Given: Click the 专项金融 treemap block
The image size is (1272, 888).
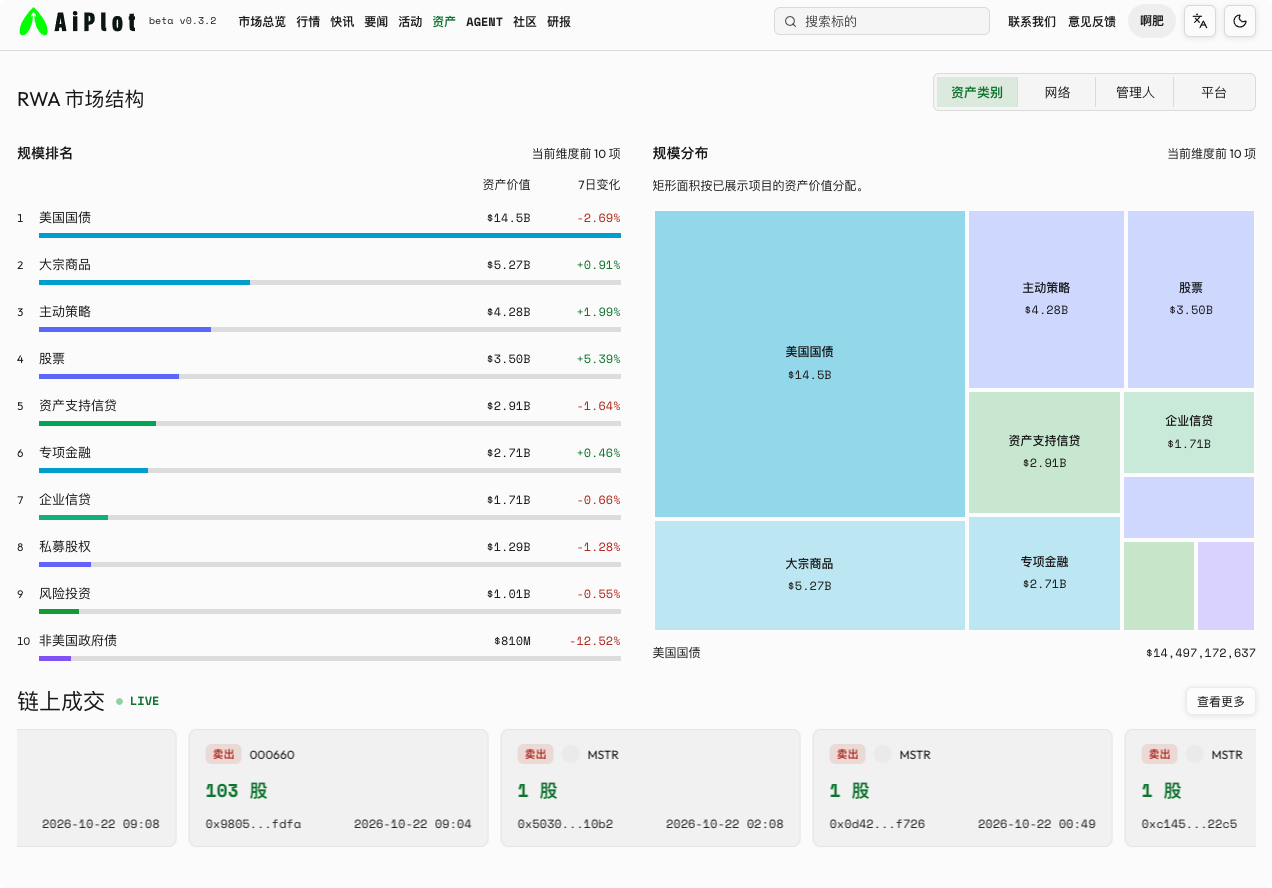Looking at the screenshot, I should point(1044,573).
